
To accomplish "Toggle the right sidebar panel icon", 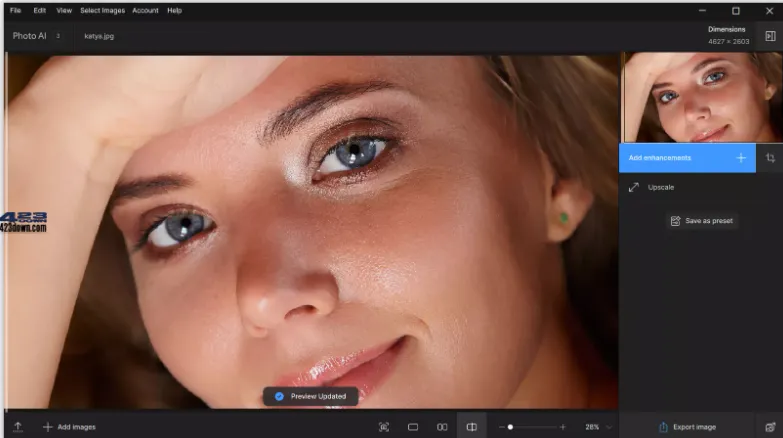I will point(770,36).
